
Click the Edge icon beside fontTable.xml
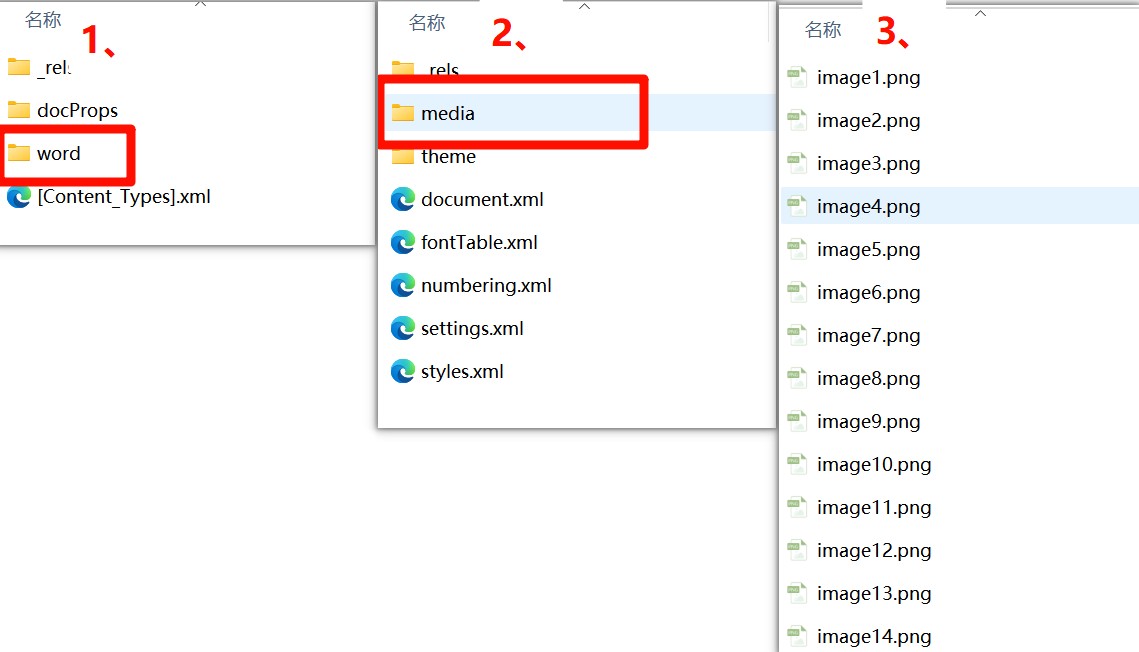tap(403, 242)
